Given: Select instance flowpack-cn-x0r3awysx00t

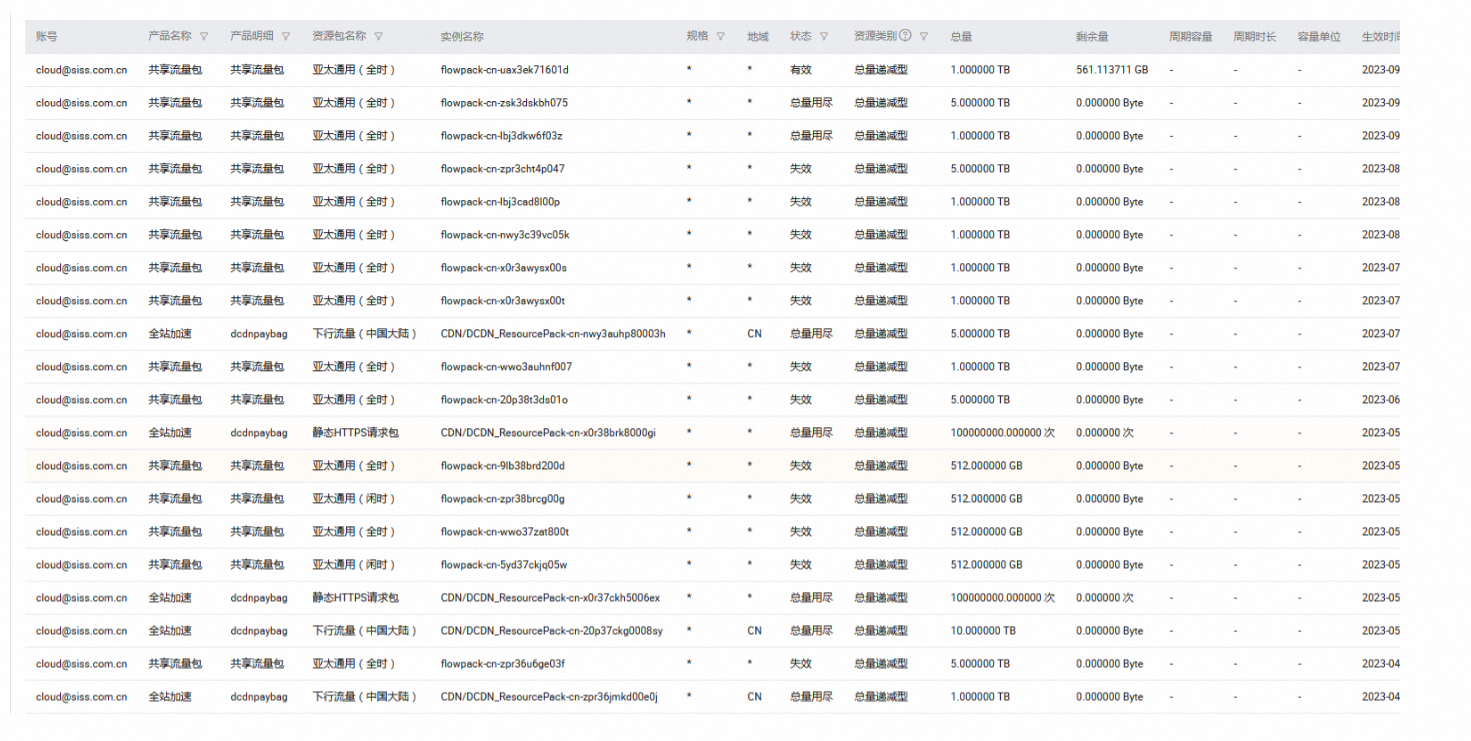Looking at the screenshot, I should pos(503,301).
